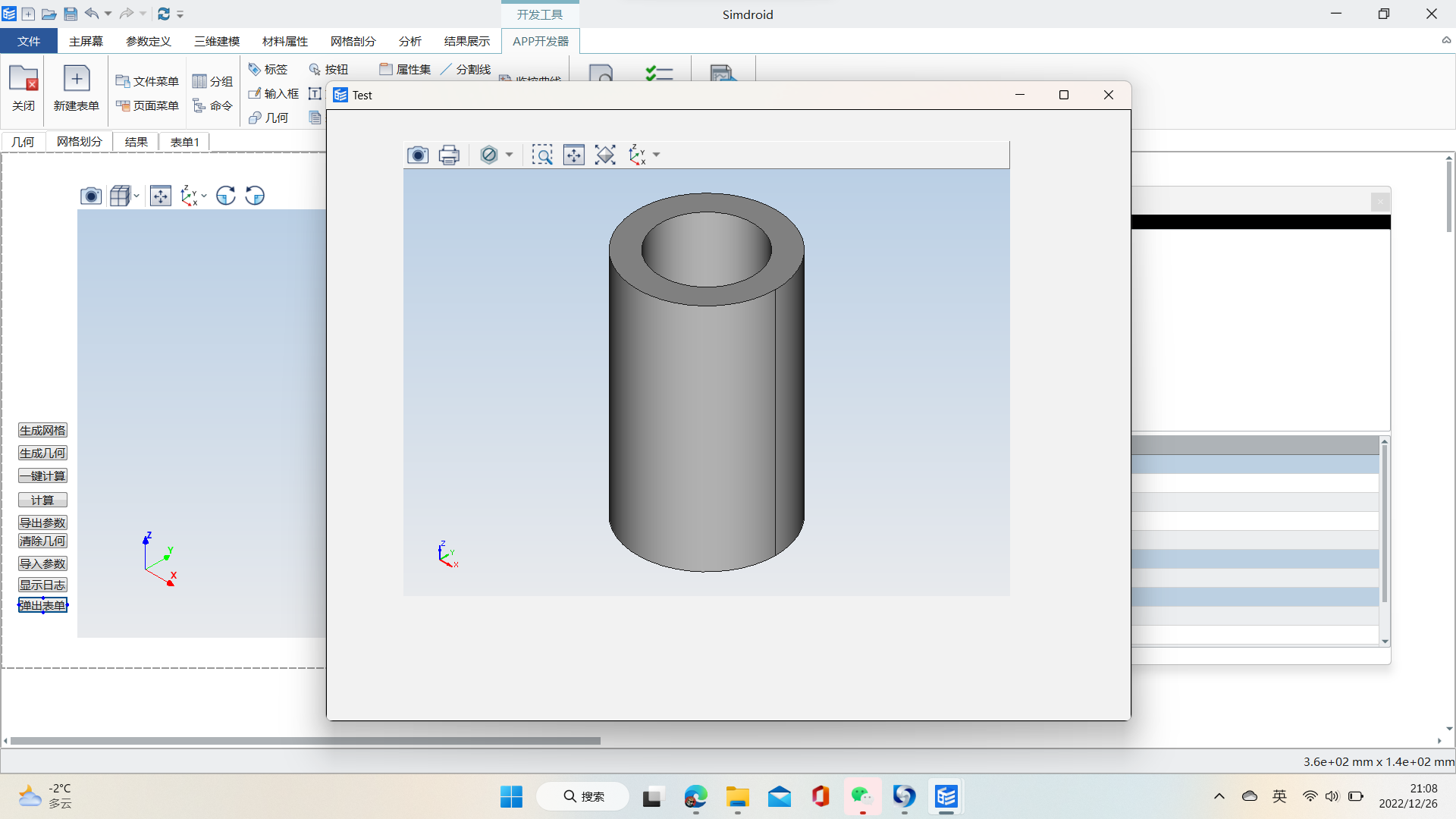Click the 一键计算 button

[42, 475]
